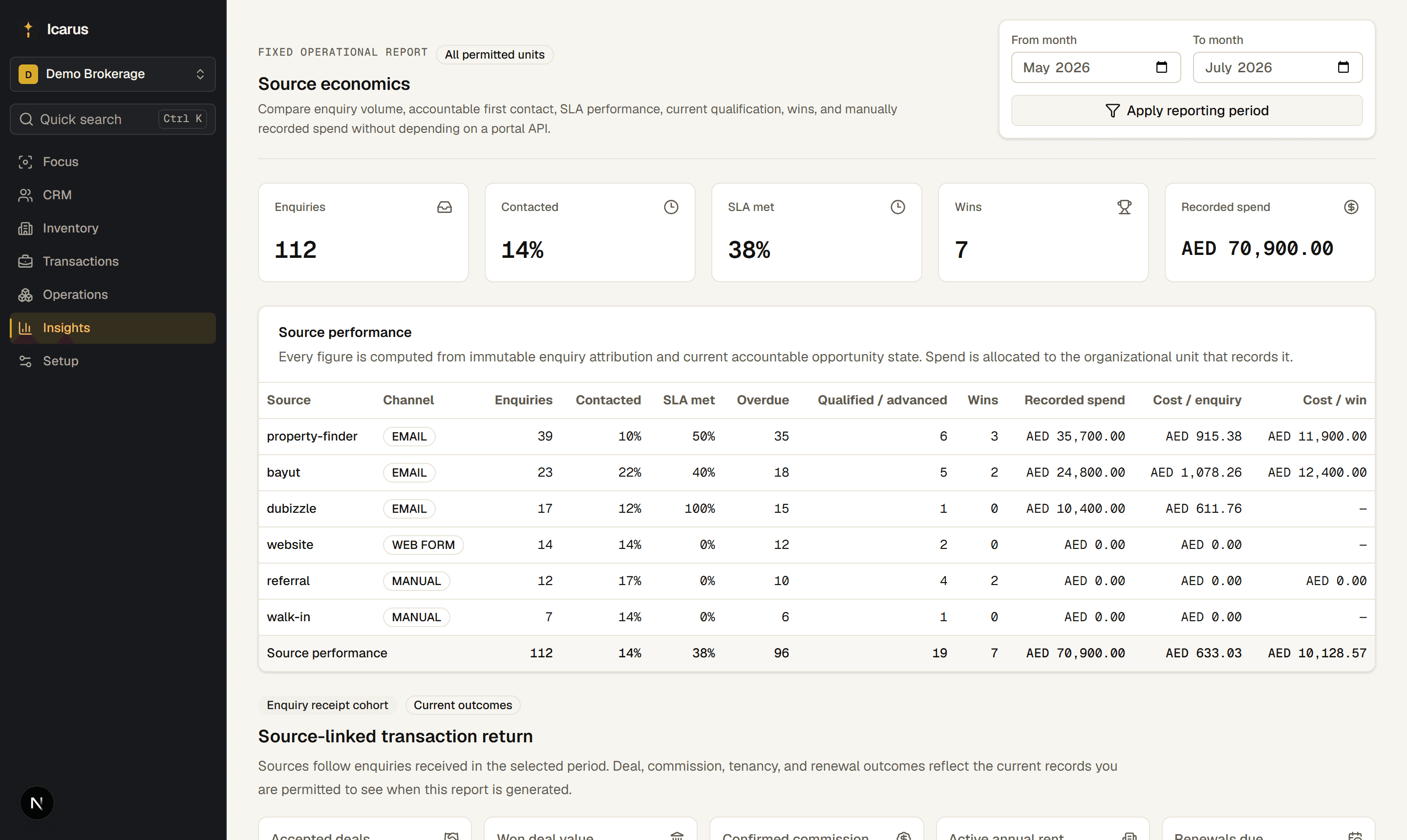Click the Ctrl K shortcut hint
This screenshot has width=1407, height=840.
[x=182, y=119]
